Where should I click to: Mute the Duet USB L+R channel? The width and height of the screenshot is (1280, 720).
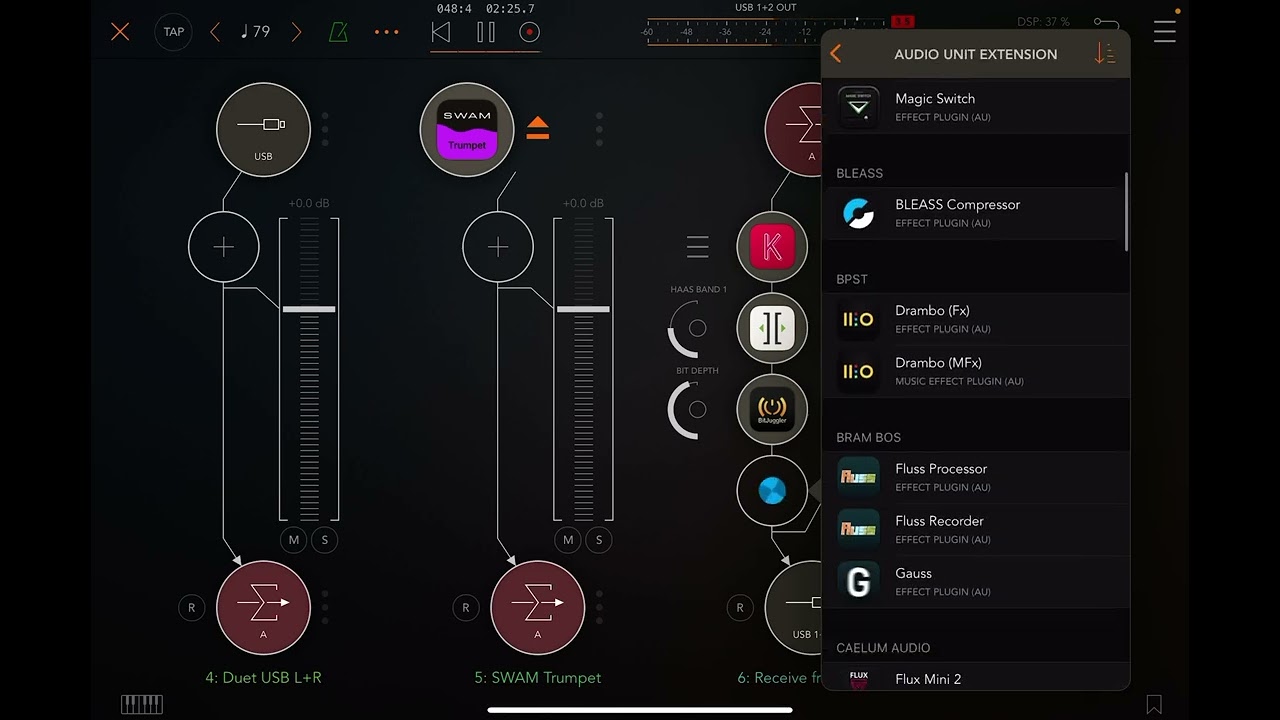tap(294, 540)
